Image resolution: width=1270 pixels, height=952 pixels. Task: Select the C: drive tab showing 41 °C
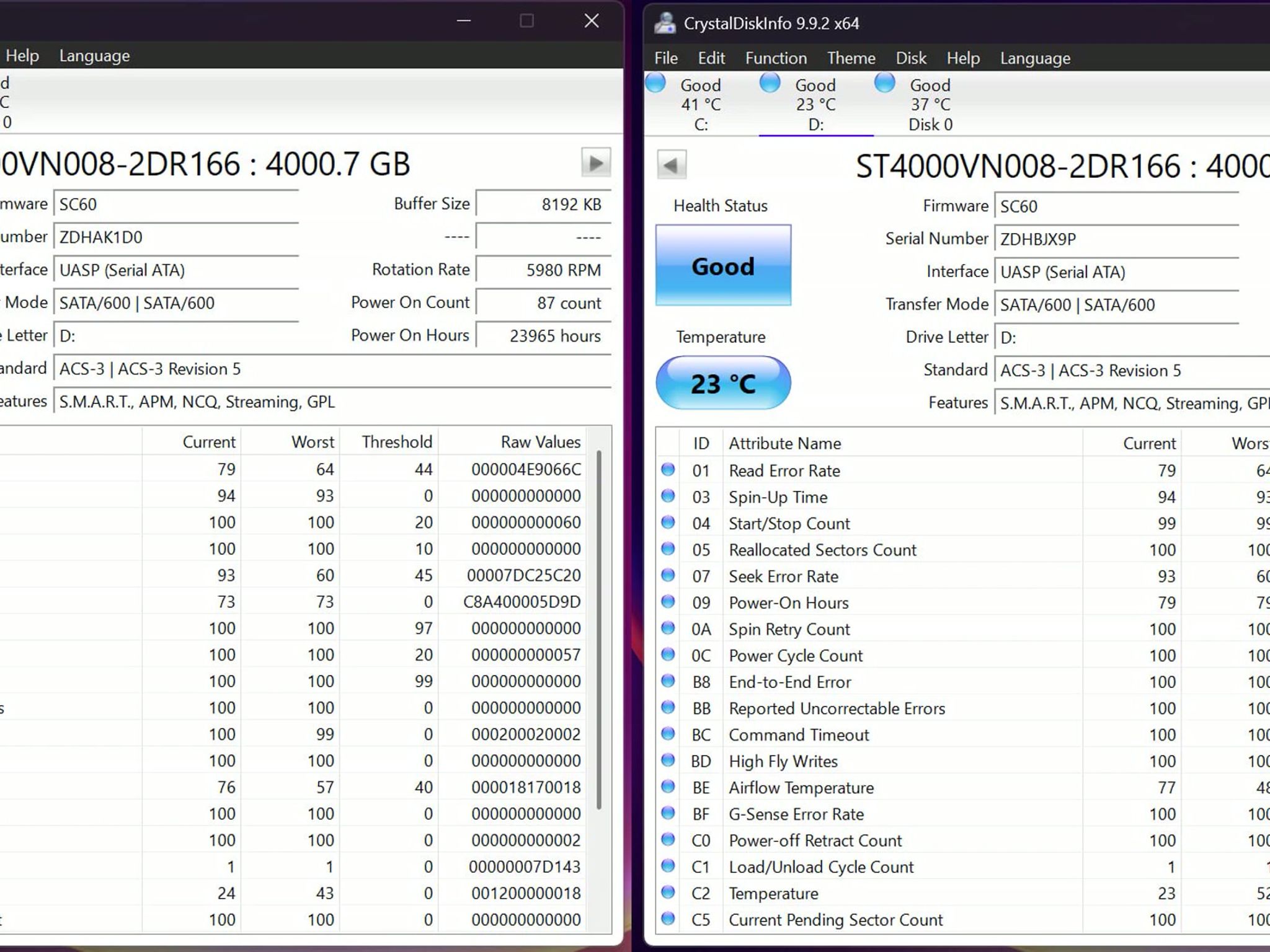(701, 104)
